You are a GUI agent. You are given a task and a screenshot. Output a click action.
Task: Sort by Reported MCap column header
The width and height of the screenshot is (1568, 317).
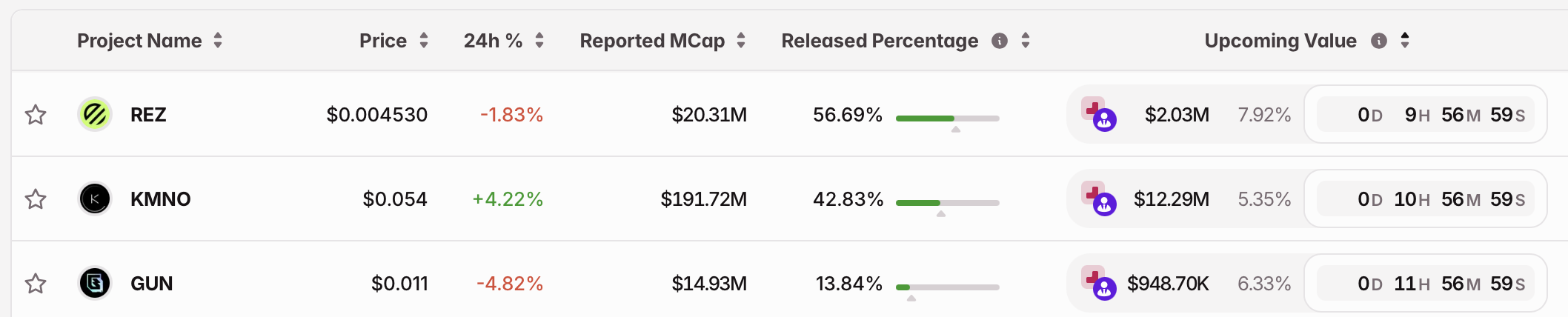pyautogui.click(x=652, y=41)
